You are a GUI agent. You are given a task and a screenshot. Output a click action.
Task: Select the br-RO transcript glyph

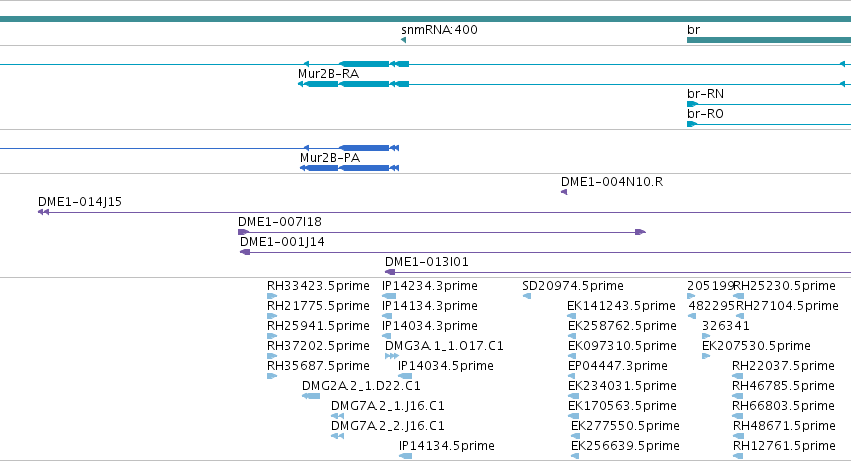point(769,124)
